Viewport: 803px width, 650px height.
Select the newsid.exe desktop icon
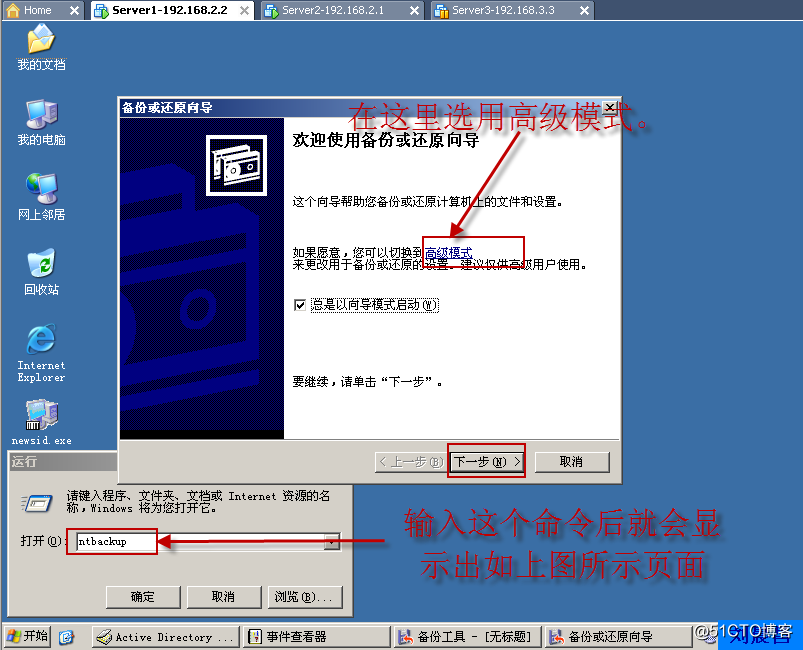tap(41, 422)
